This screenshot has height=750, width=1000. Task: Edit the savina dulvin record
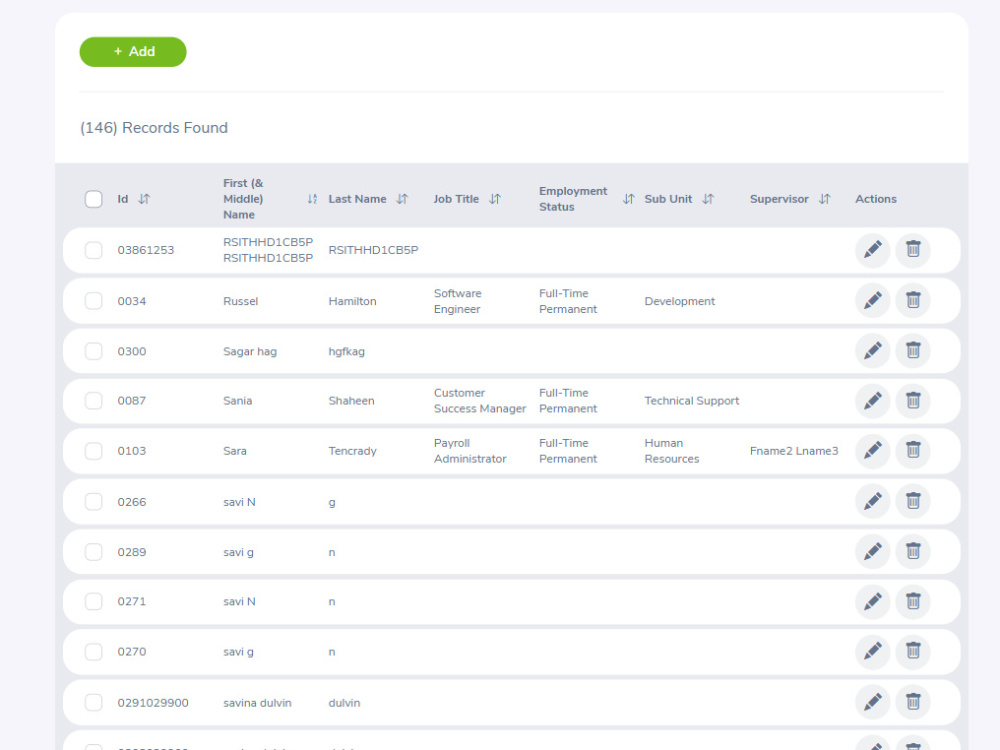[872, 702]
